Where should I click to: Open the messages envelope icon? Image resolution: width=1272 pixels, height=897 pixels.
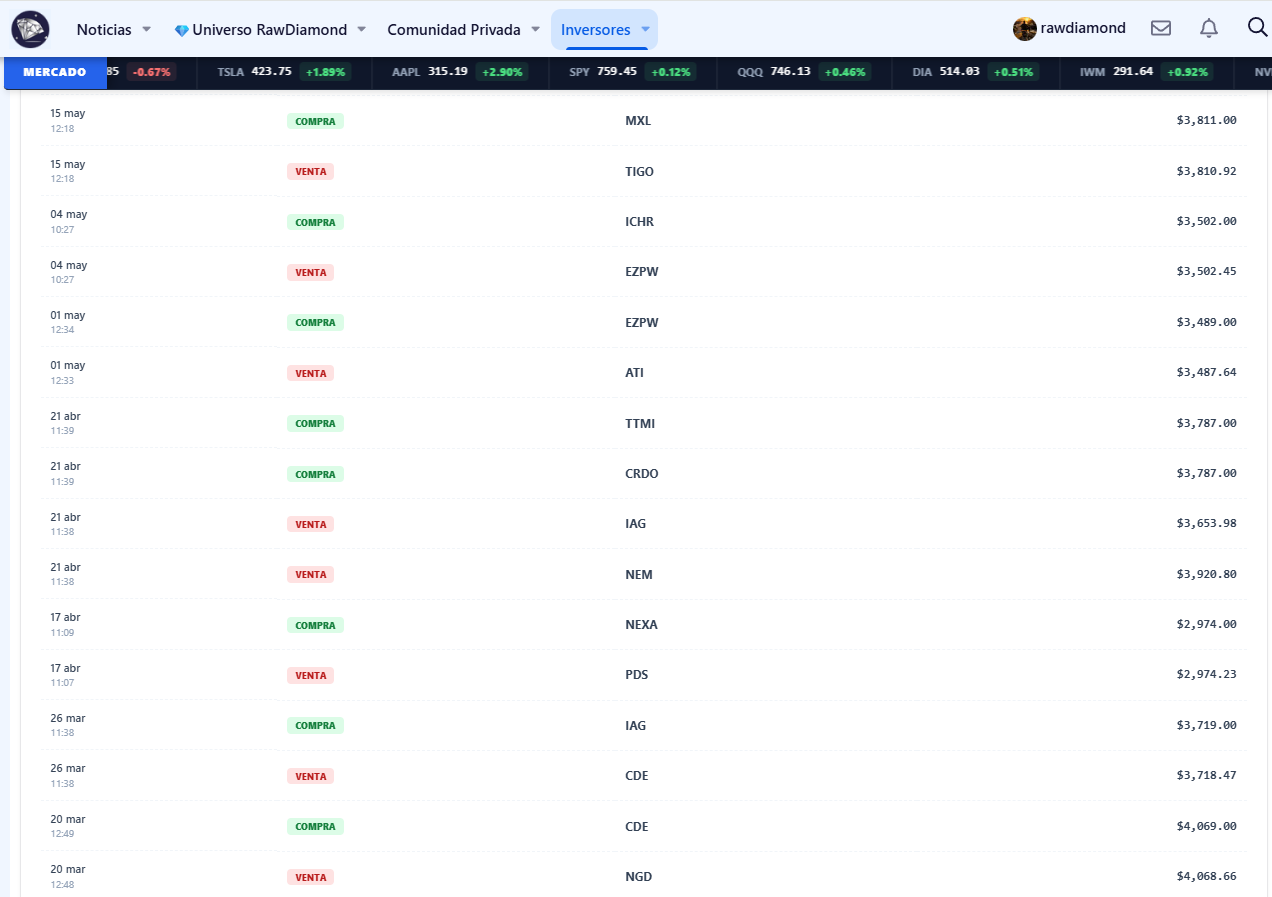point(1161,28)
